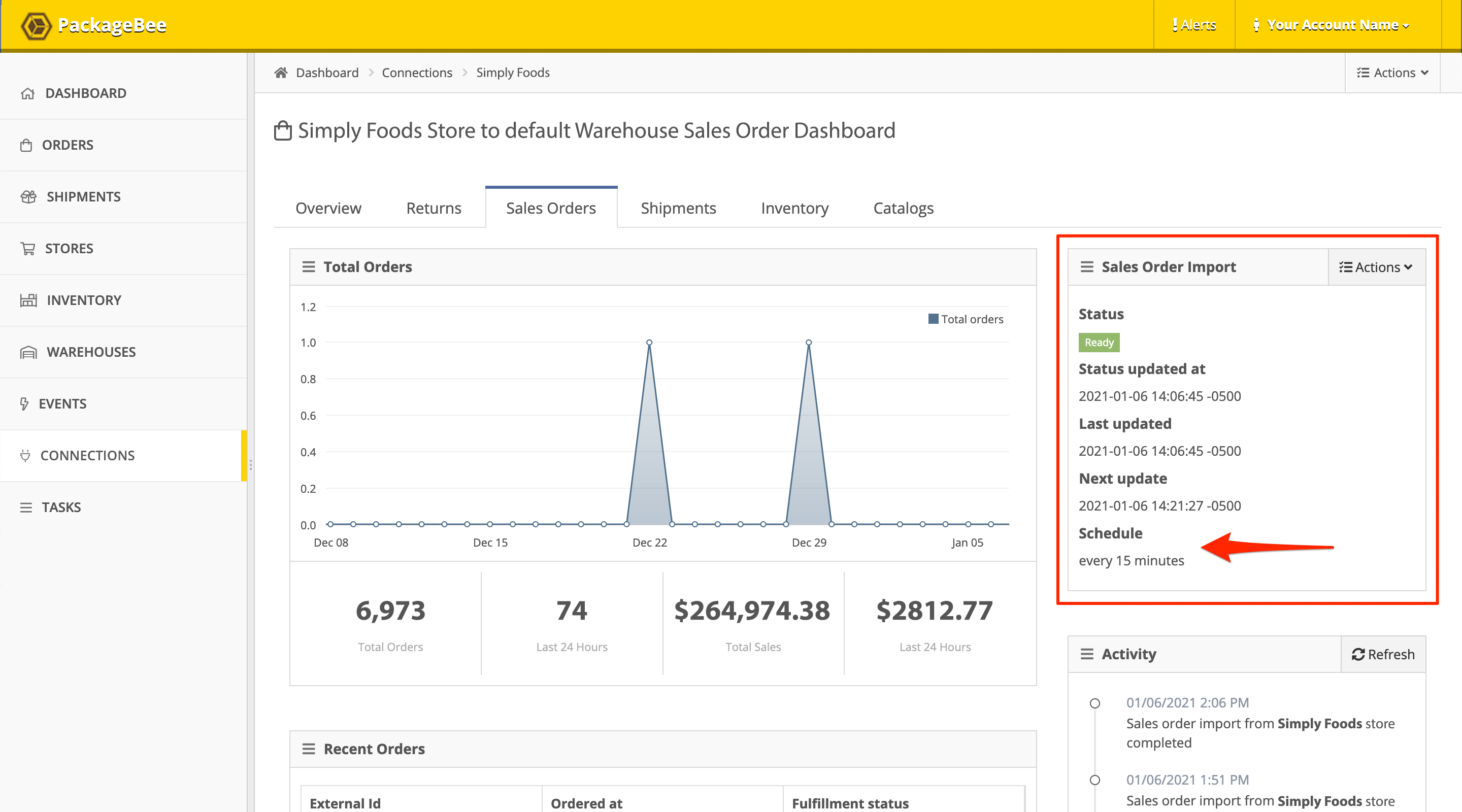
Task: Open the breadcrumb bar Actions dropdown
Action: pos(1393,73)
